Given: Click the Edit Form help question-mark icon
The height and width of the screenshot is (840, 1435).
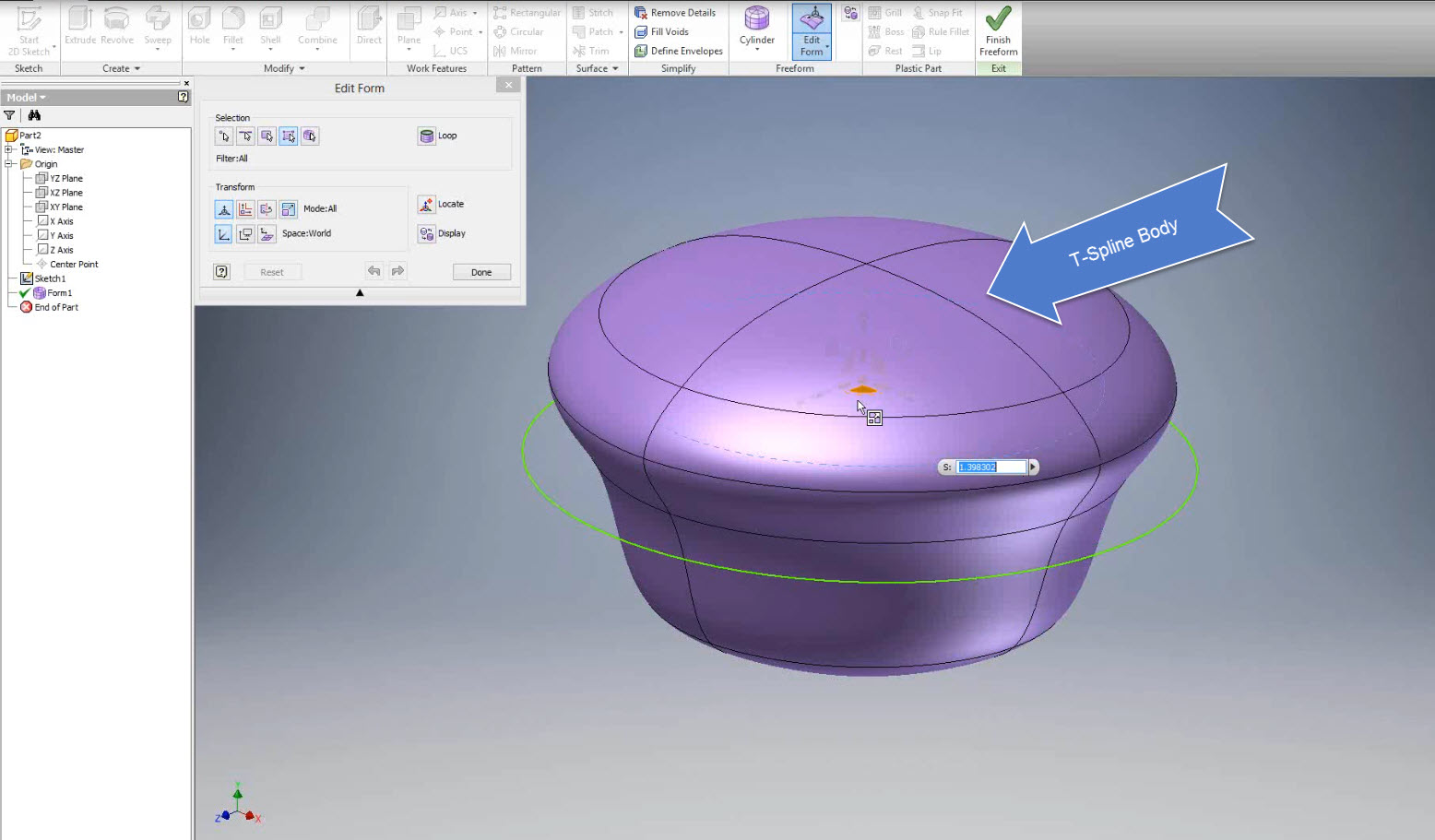Looking at the screenshot, I should [222, 271].
